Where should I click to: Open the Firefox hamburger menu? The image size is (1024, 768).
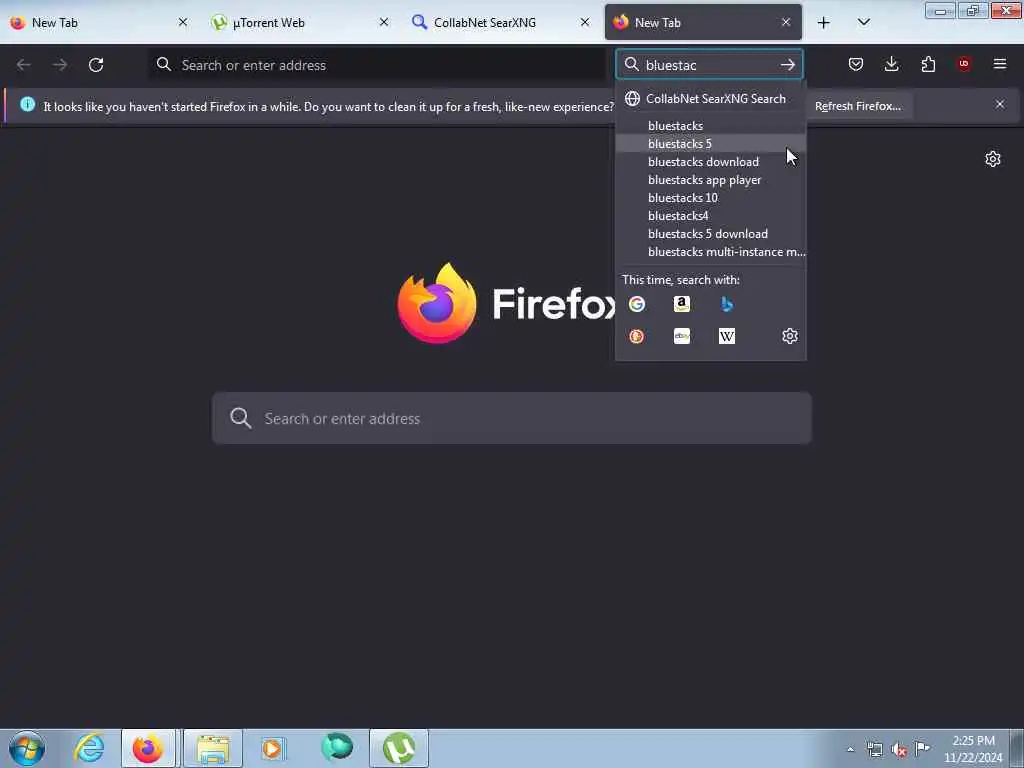[x=1000, y=64]
